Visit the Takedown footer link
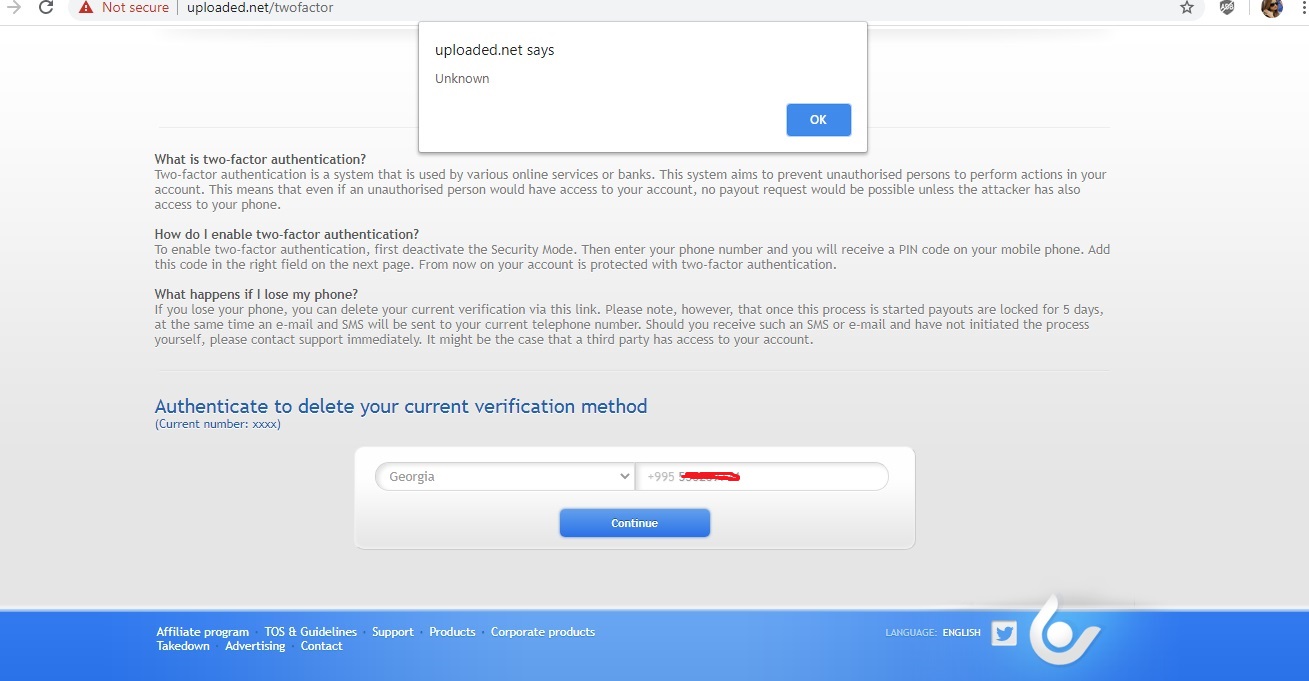 click(183, 646)
